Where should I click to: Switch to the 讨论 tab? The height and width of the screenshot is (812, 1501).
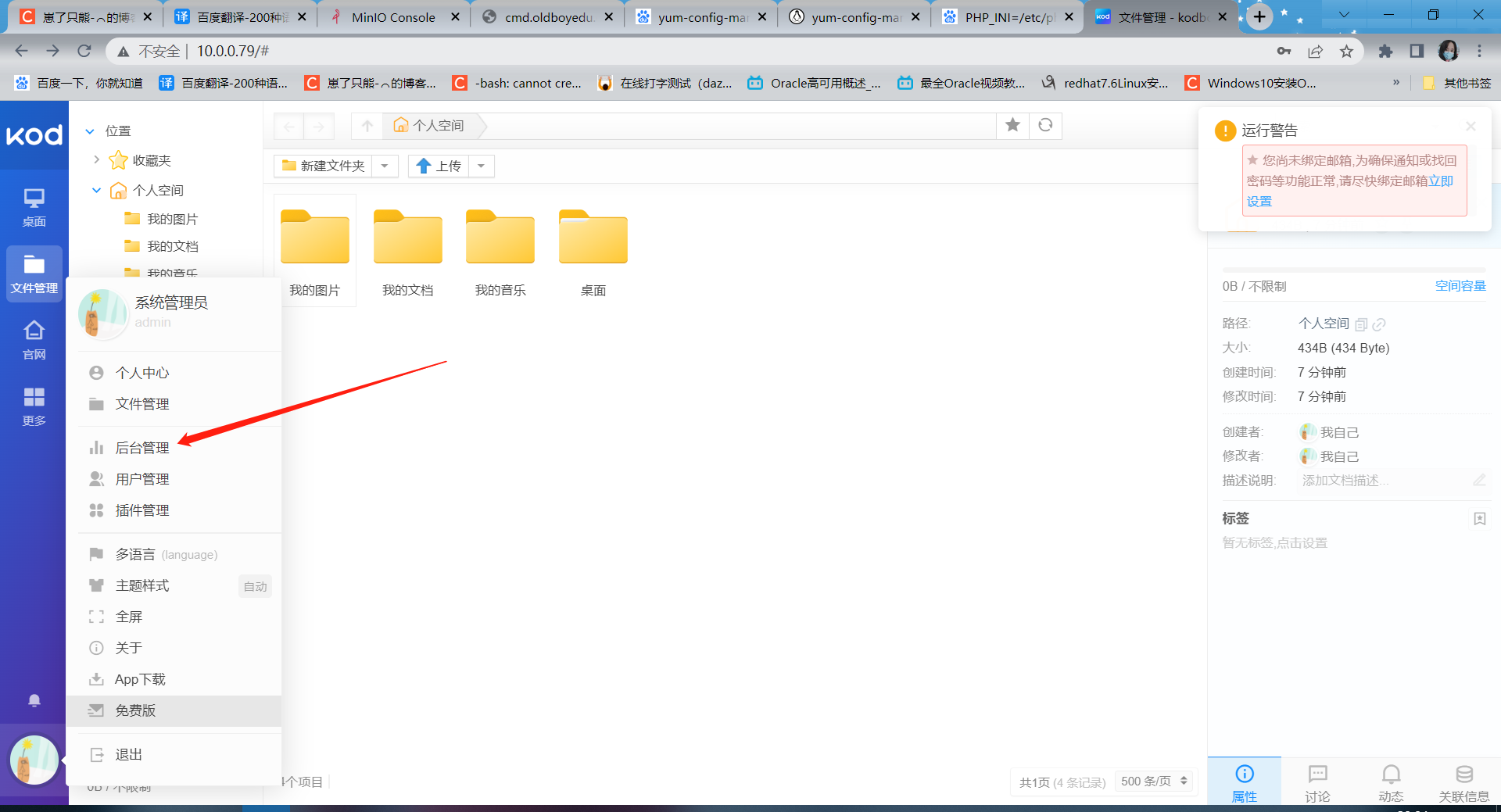coord(1317,782)
